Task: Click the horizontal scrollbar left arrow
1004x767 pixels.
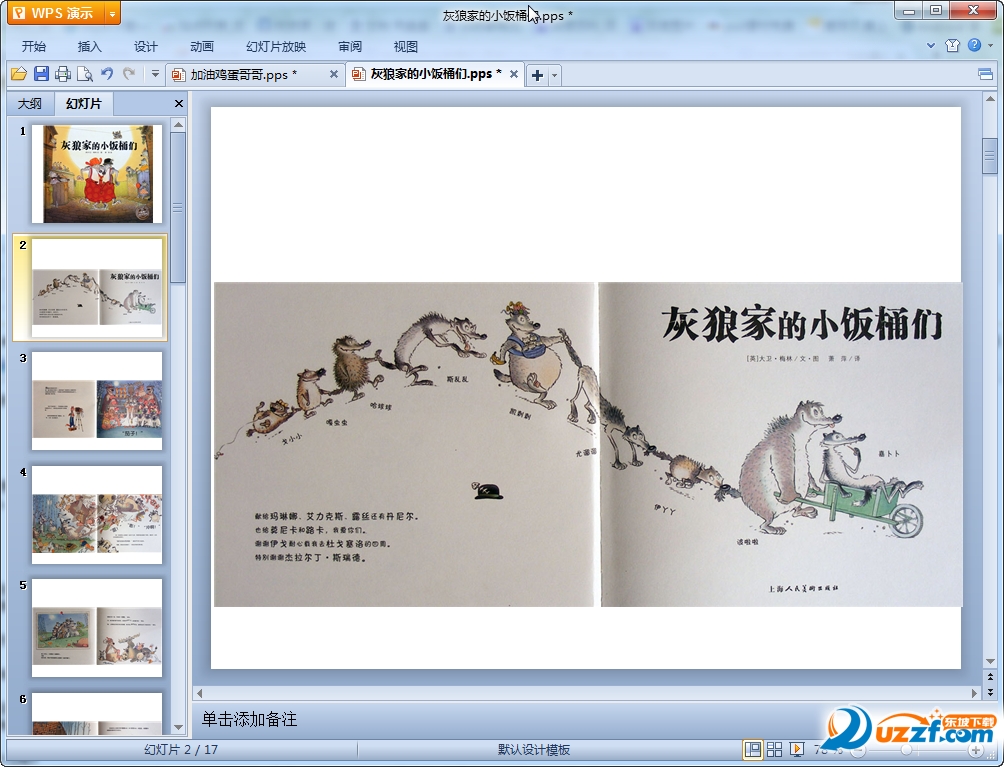Action: (x=200, y=693)
